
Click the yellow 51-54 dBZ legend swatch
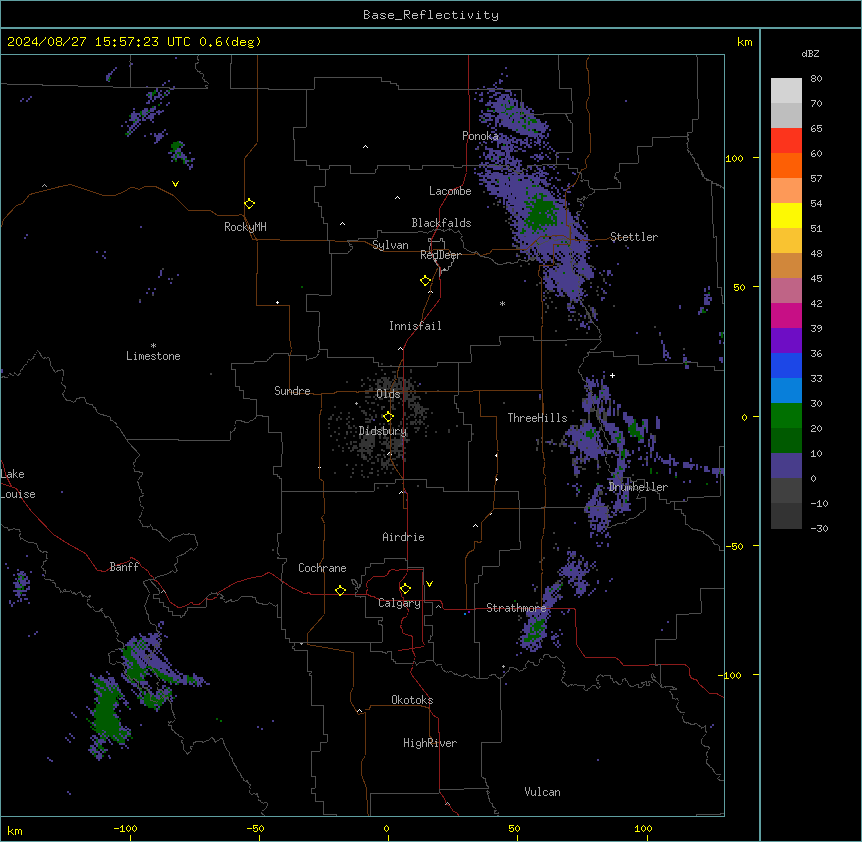pos(786,215)
